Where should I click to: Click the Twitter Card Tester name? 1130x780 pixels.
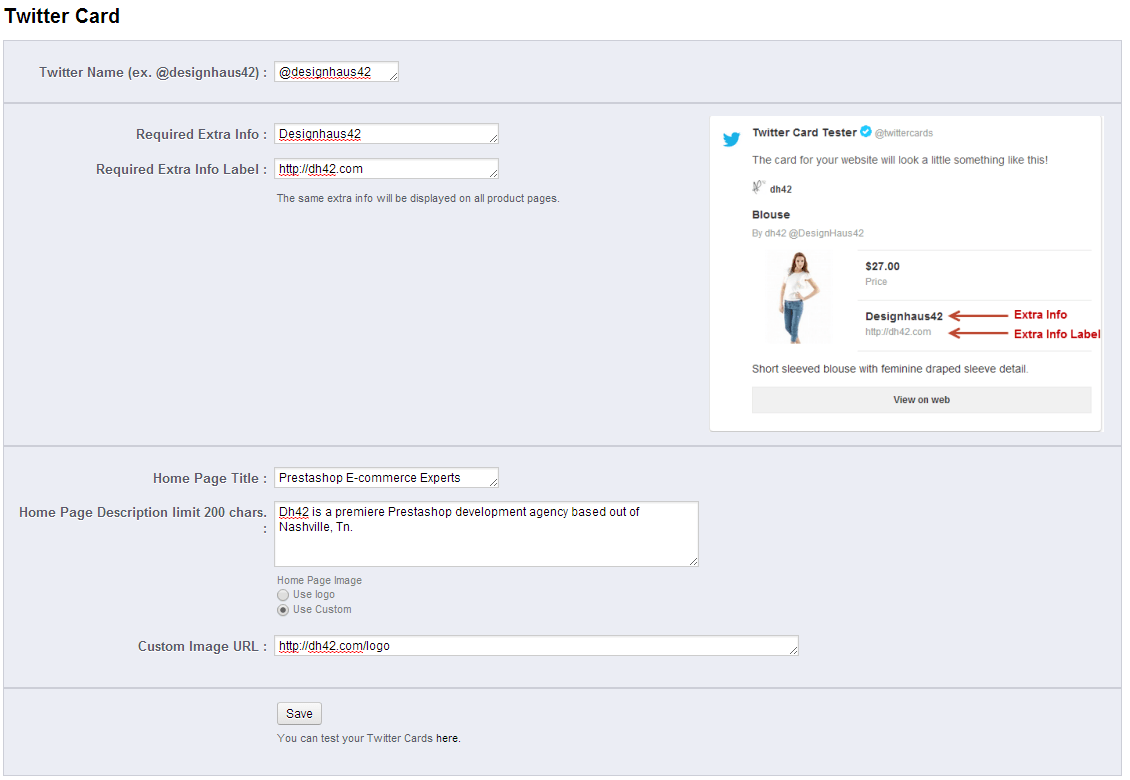(804, 133)
